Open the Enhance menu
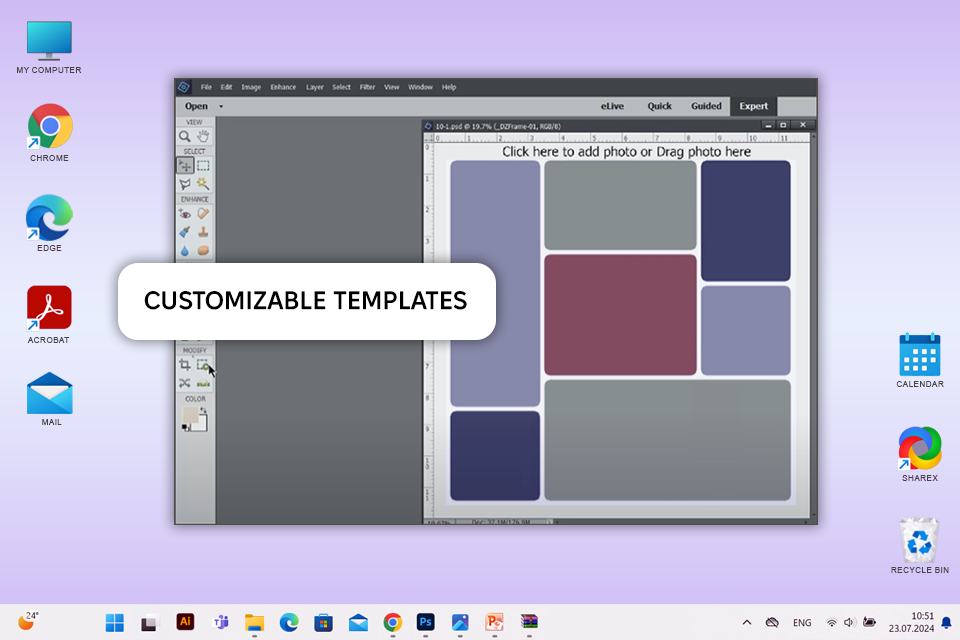The image size is (960, 640). point(283,87)
